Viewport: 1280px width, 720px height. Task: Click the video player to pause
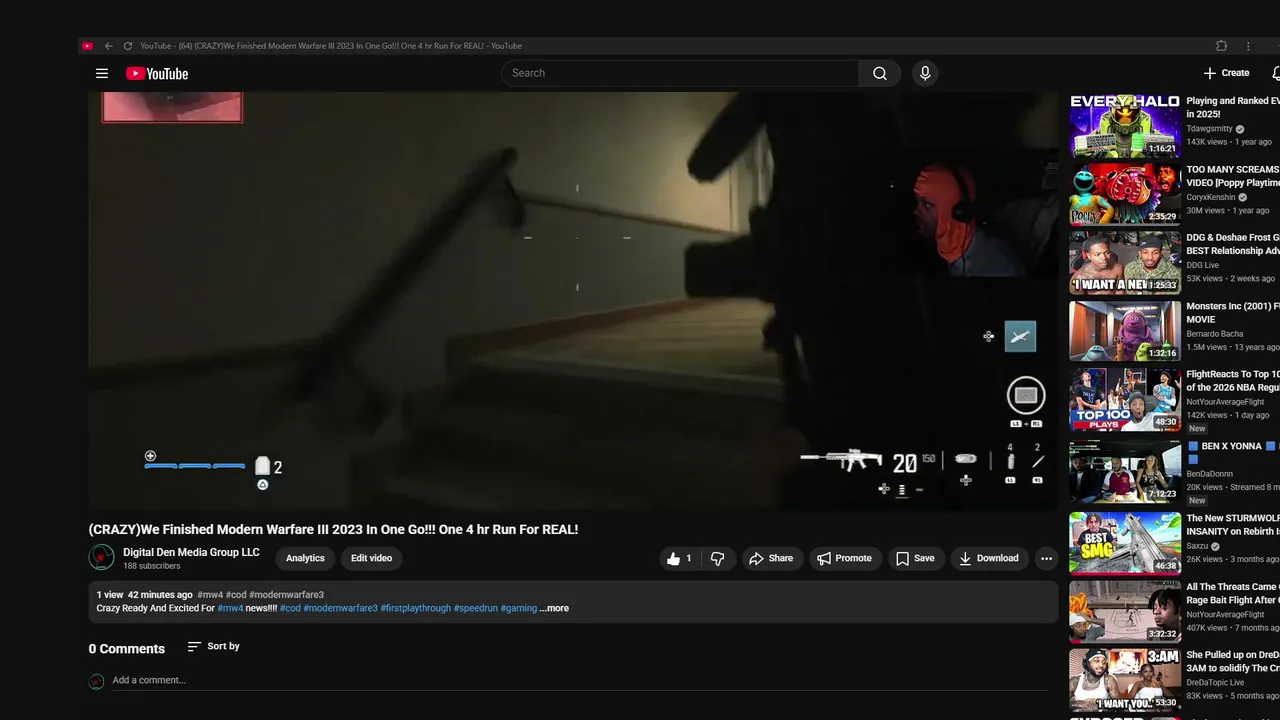click(x=573, y=301)
